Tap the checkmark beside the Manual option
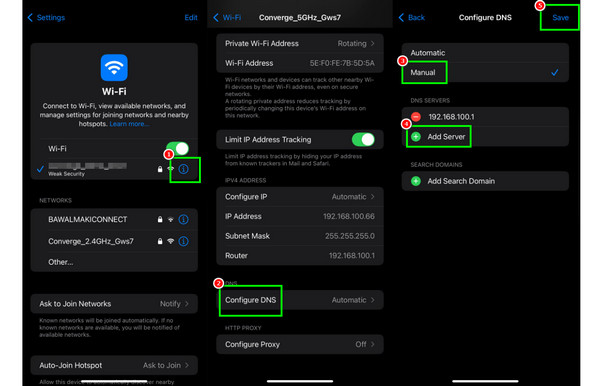 [x=554, y=72]
